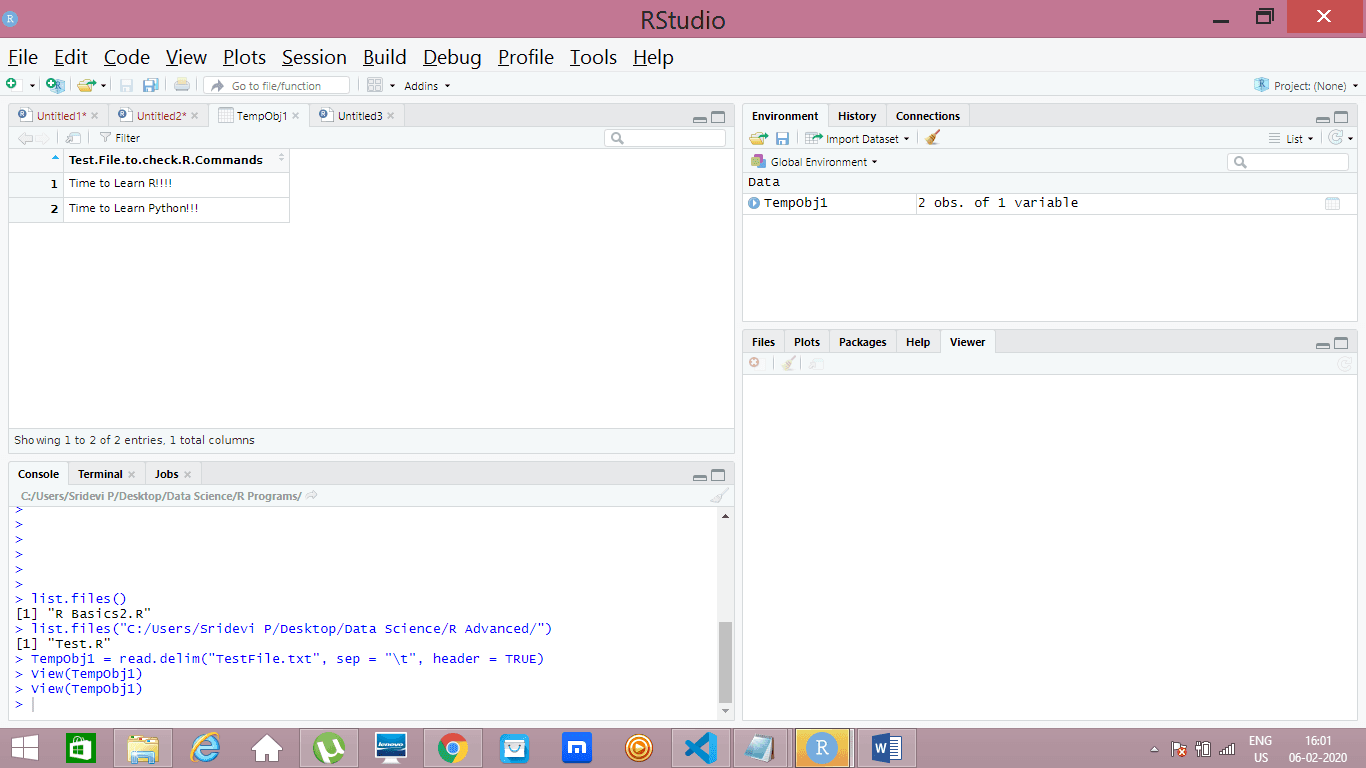This screenshot has width=1366, height=768.
Task: Open the Project (None) menu
Action: [x=1305, y=86]
